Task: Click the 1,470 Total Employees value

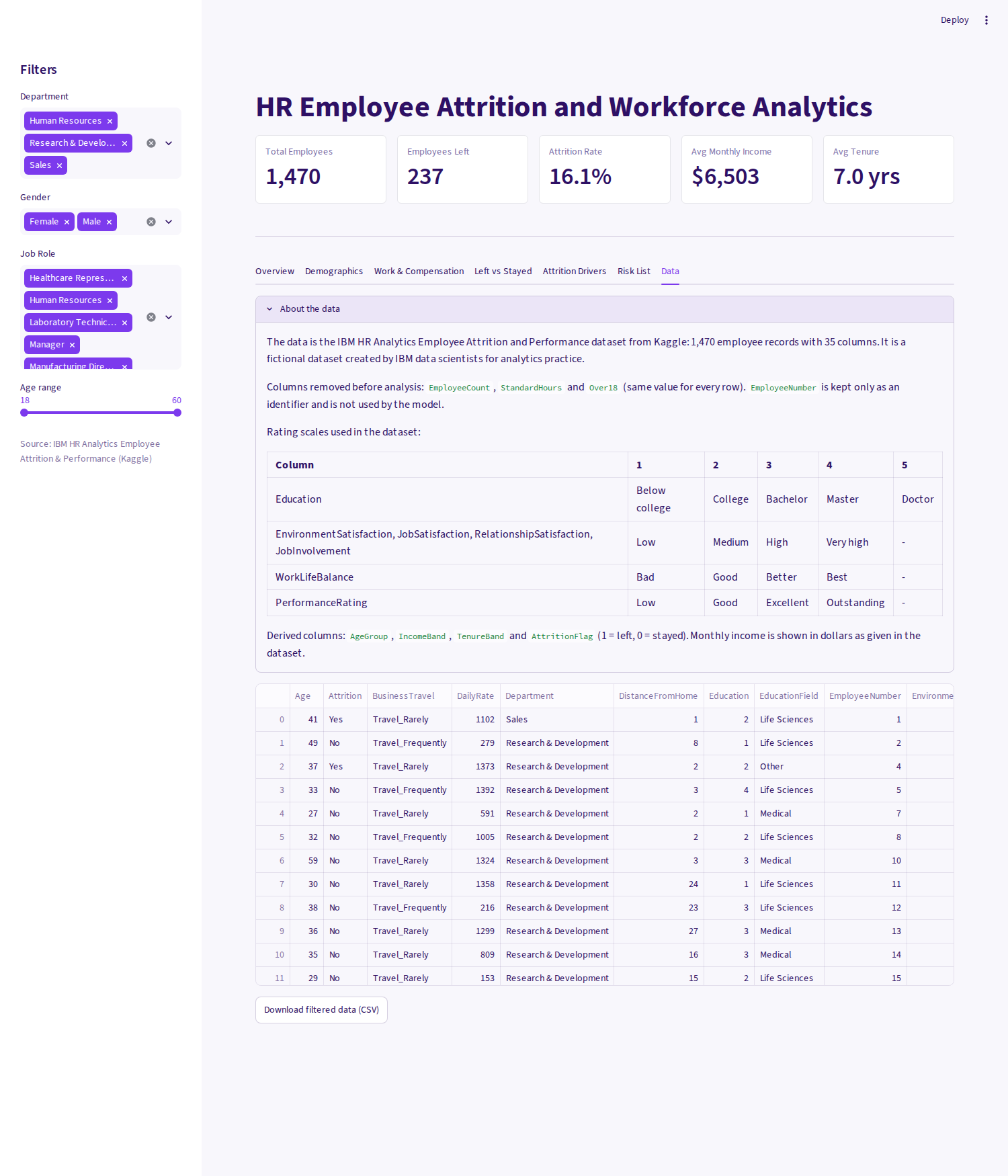Action: (x=293, y=177)
